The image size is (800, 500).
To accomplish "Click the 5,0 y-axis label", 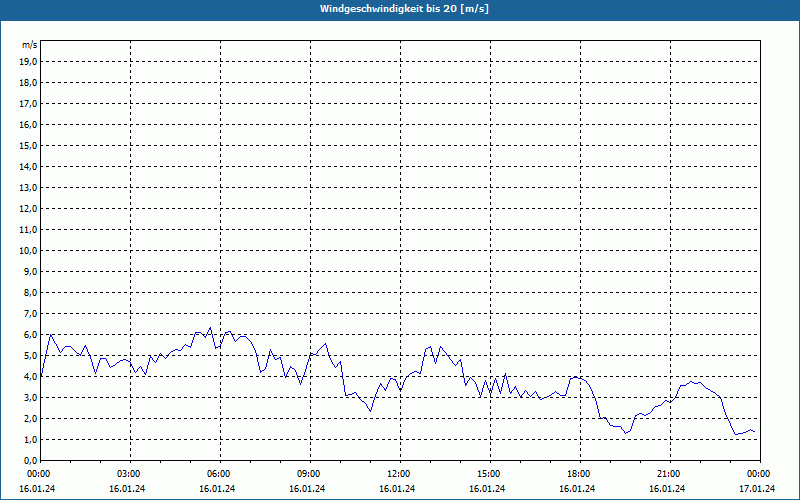I will click(31, 356).
